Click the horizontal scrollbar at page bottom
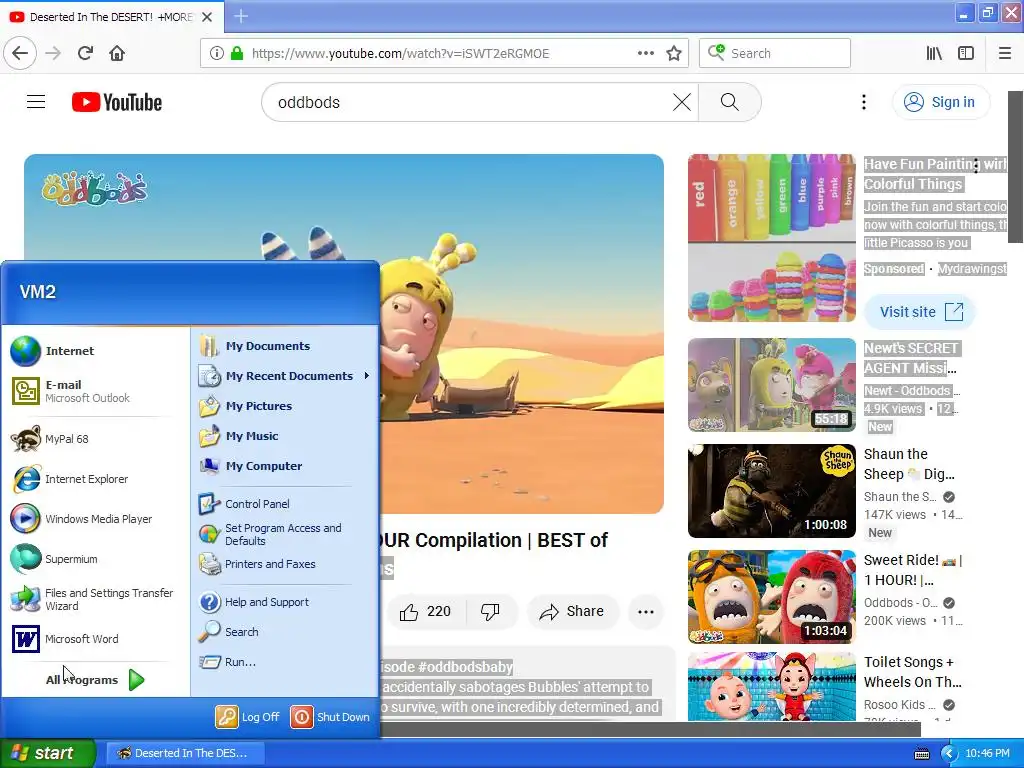The image size is (1024, 768). pos(650,729)
